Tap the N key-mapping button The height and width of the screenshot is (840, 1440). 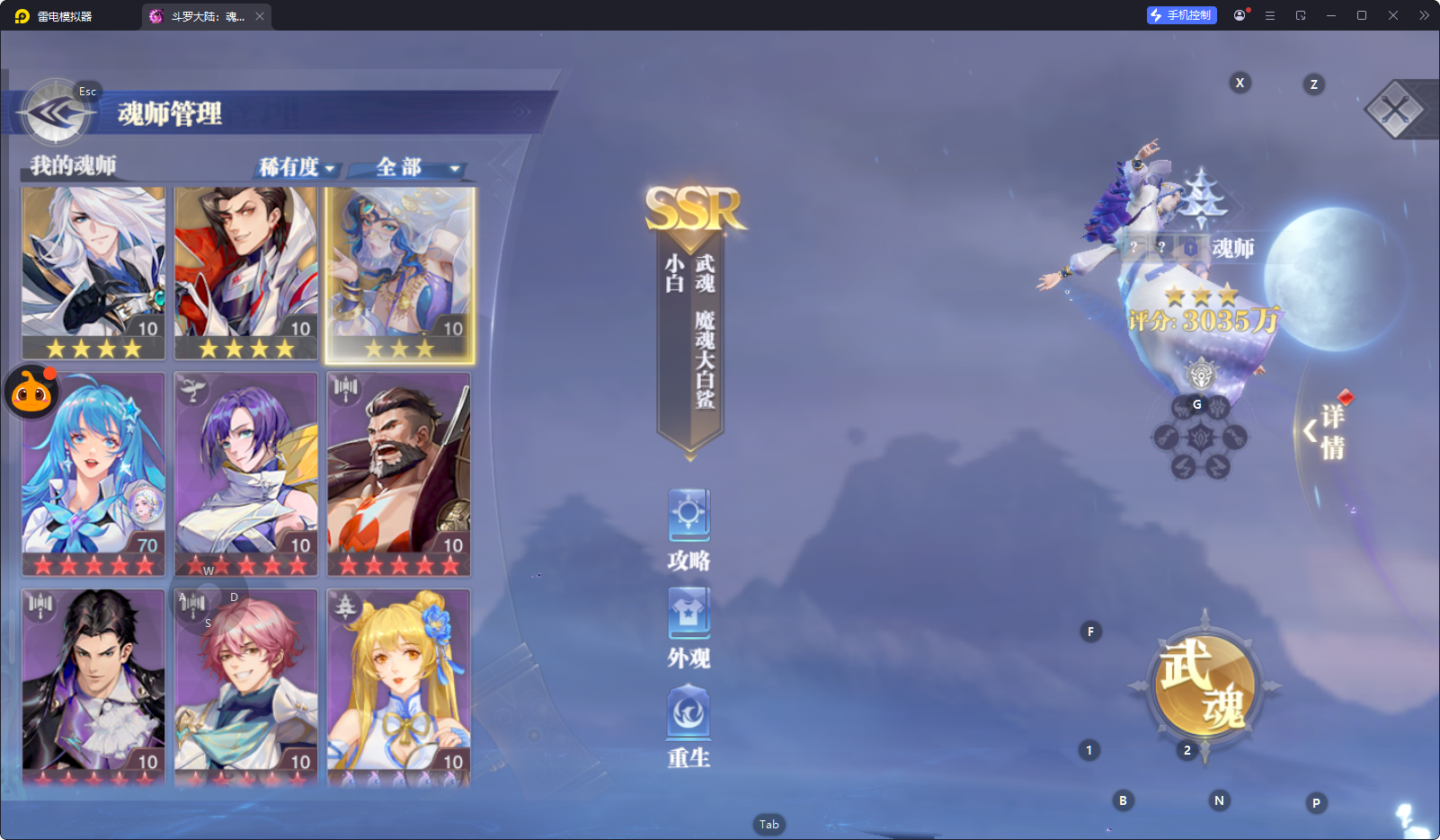(x=1219, y=800)
